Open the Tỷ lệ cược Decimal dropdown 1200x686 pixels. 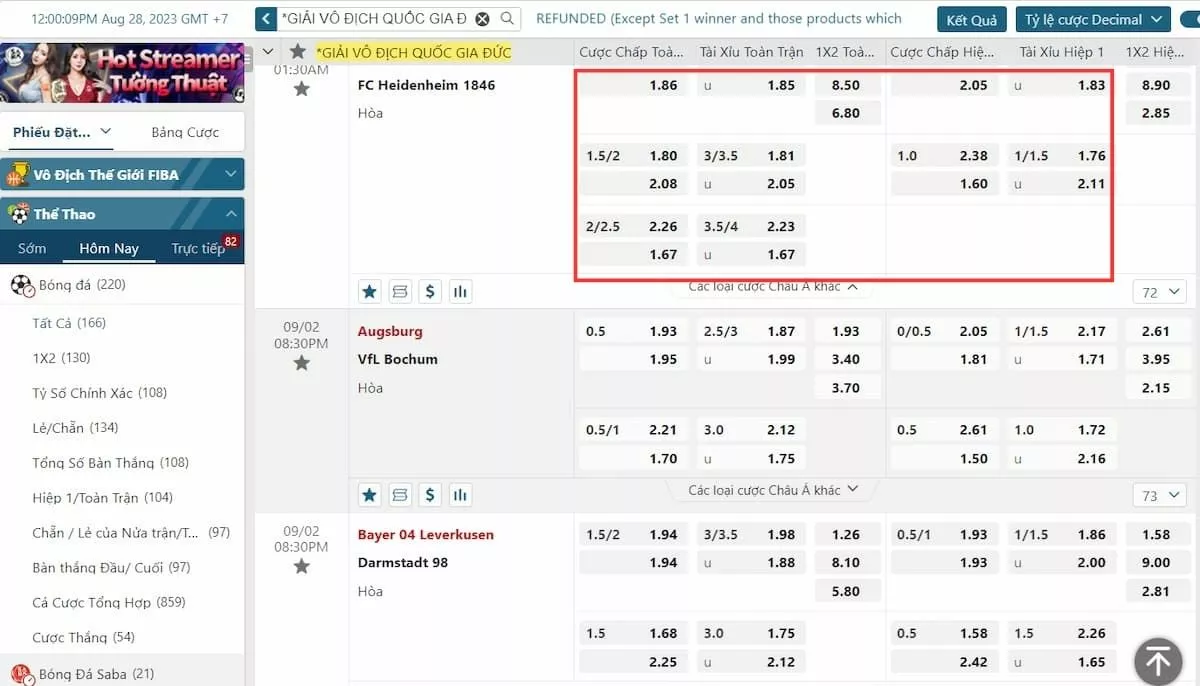(x=1093, y=19)
